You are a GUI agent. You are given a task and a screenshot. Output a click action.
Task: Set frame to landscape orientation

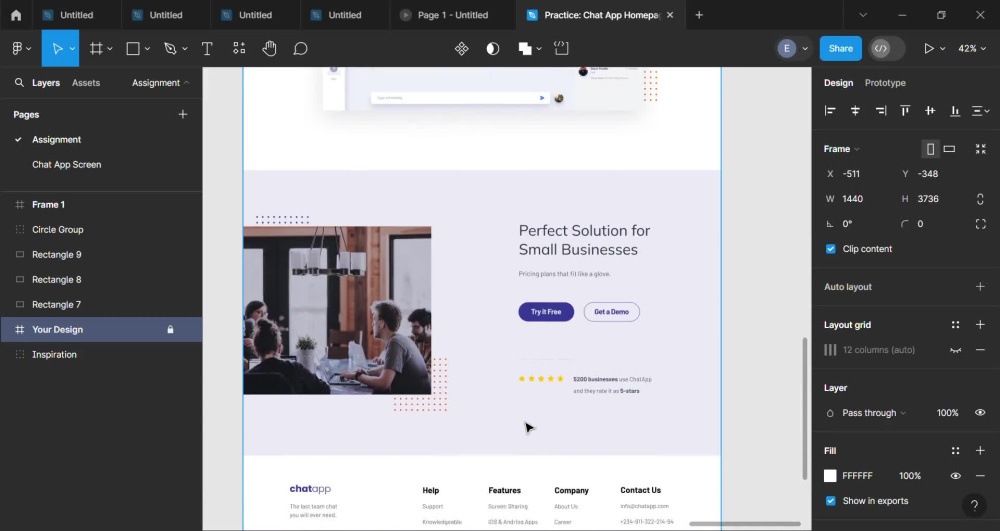(x=950, y=149)
